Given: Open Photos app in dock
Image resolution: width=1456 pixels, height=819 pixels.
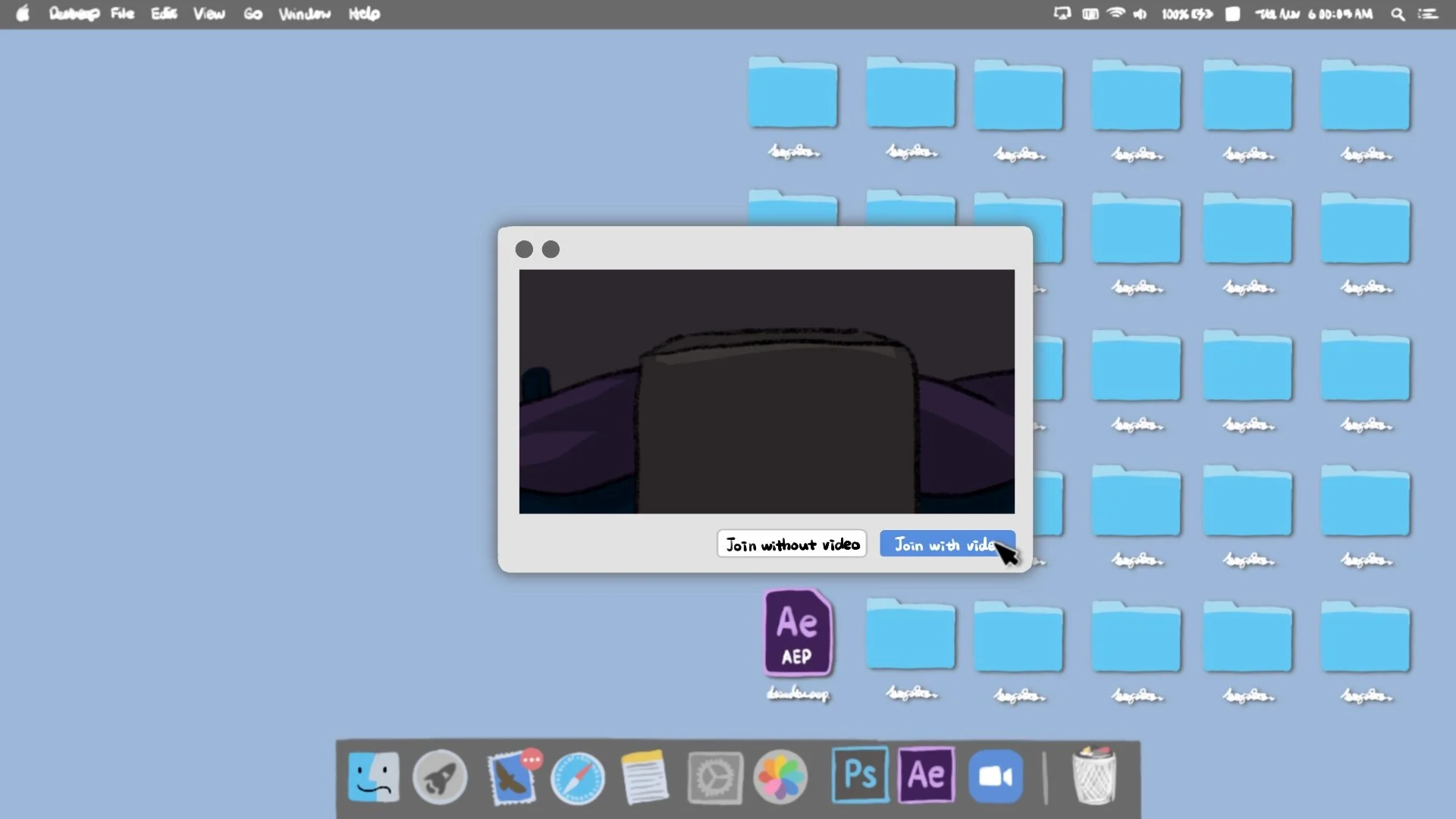Looking at the screenshot, I should 780,777.
